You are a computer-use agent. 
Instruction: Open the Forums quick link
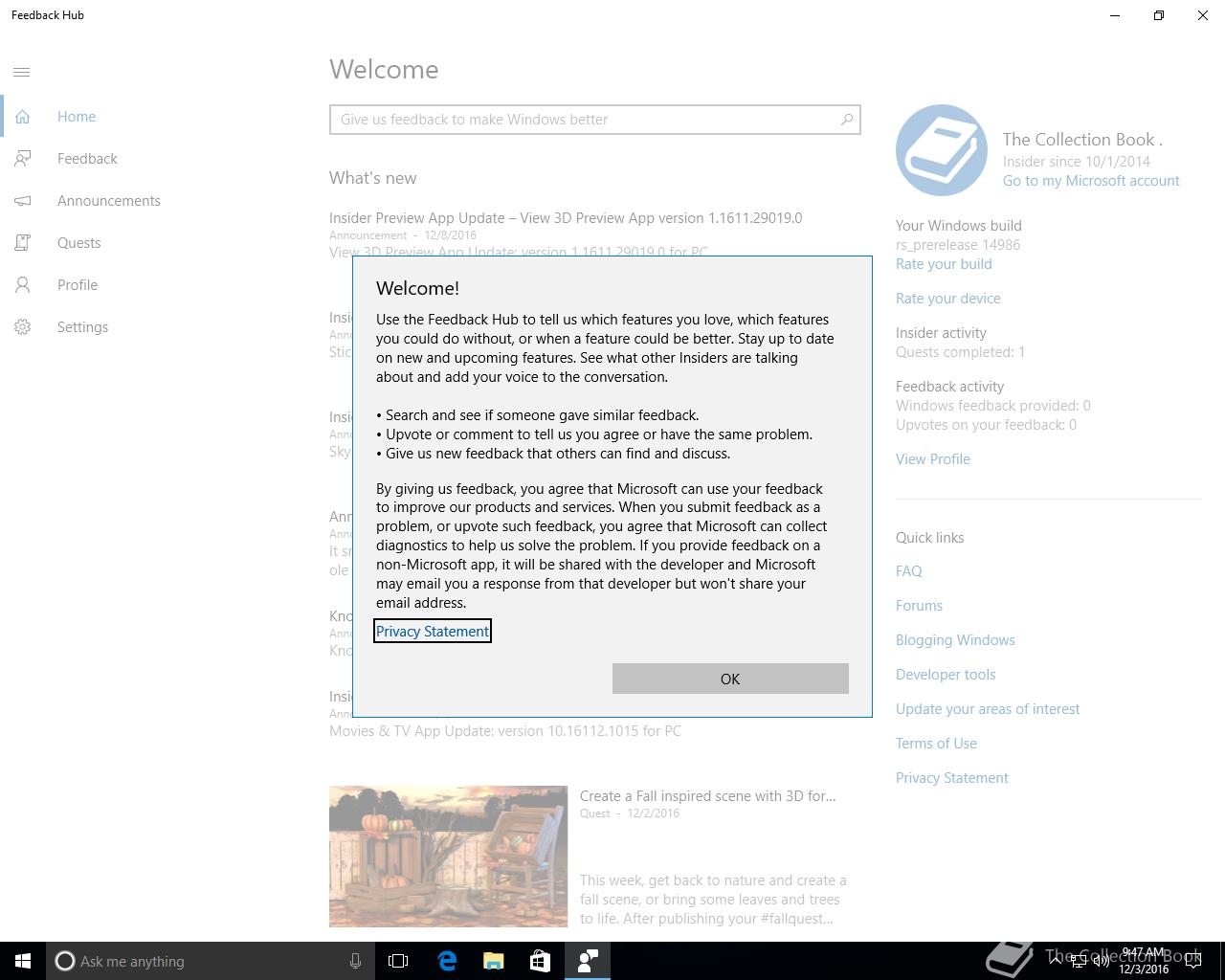coord(919,606)
